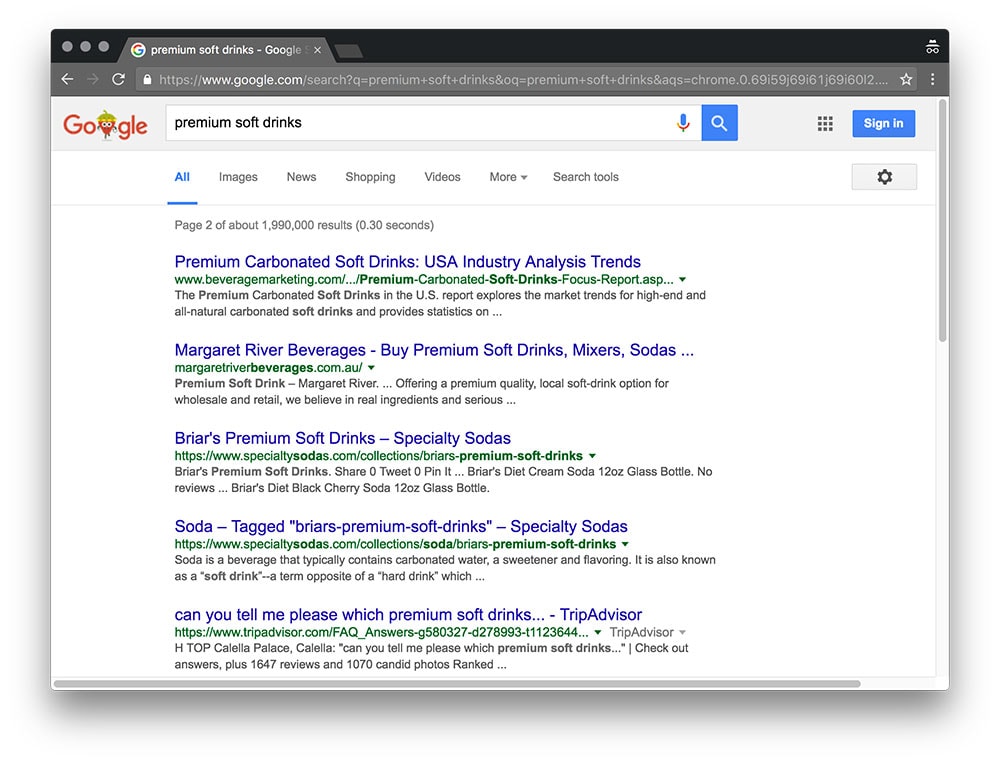
Task: Expand the green arrow beside the tripadvisor.com URL
Action: [x=598, y=632]
